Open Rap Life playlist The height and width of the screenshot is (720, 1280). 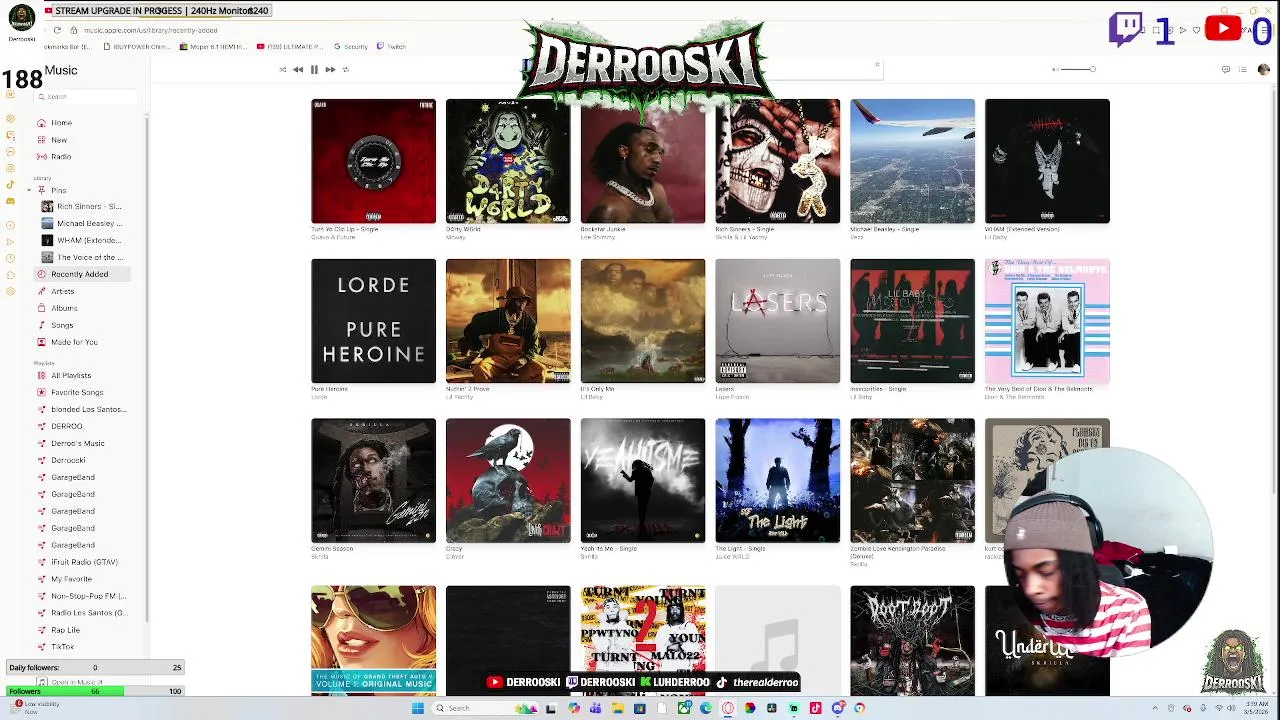click(x=65, y=630)
